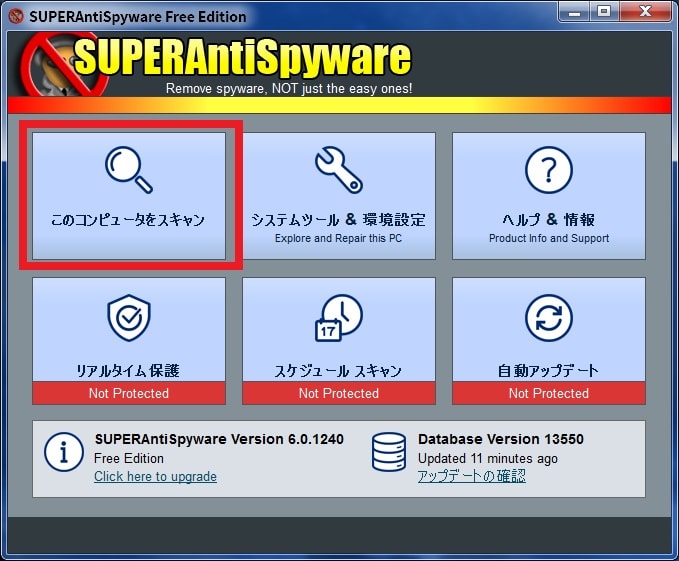Open スケジュール スキャン label
This screenshot has height=561, width=679.
(x=339, y=371)
